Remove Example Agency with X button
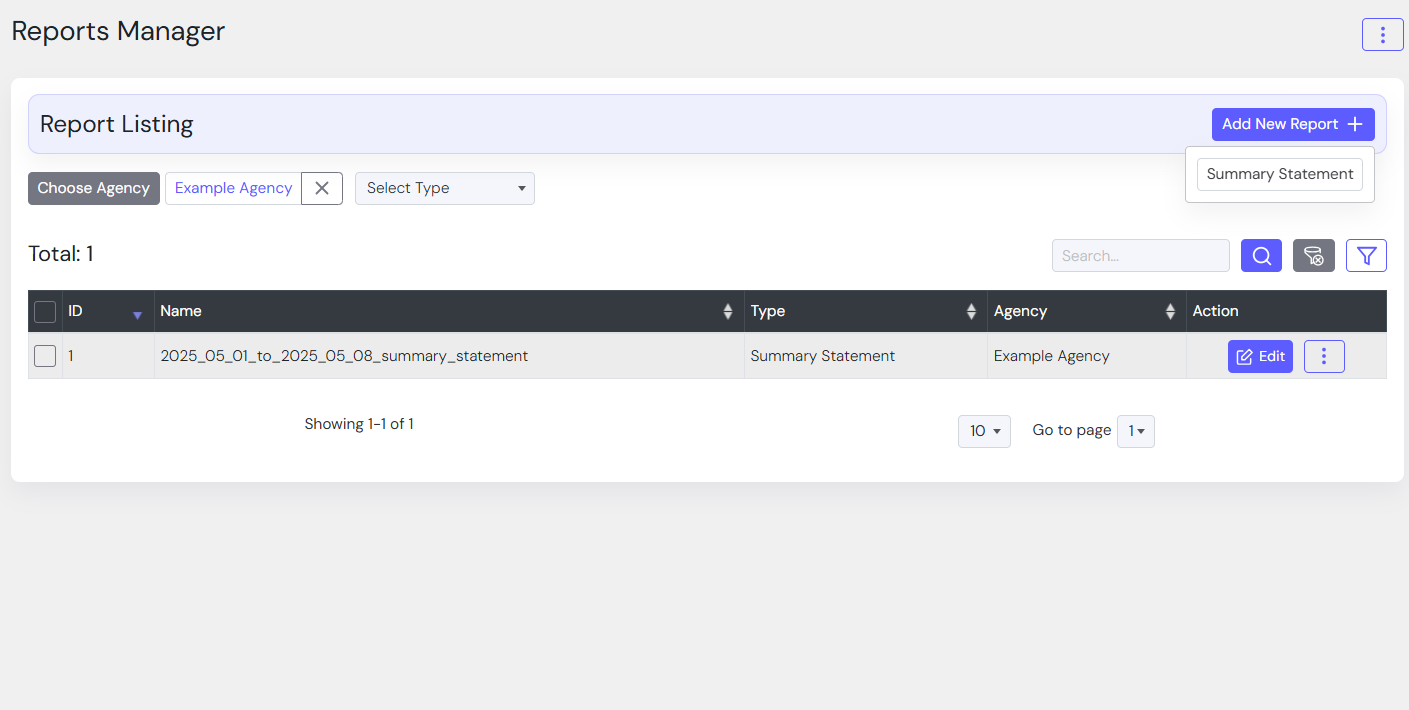The image size is (1409, 710). (322, 188)
